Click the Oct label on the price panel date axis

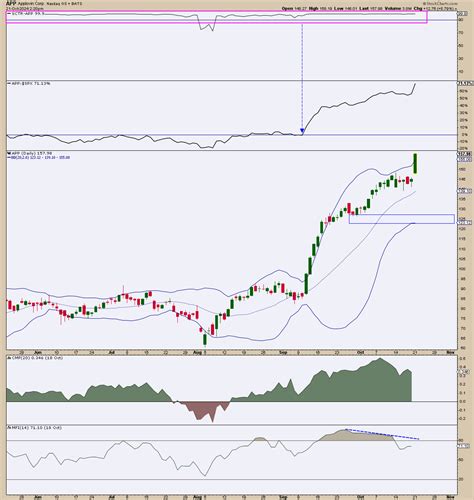(361, 352)
